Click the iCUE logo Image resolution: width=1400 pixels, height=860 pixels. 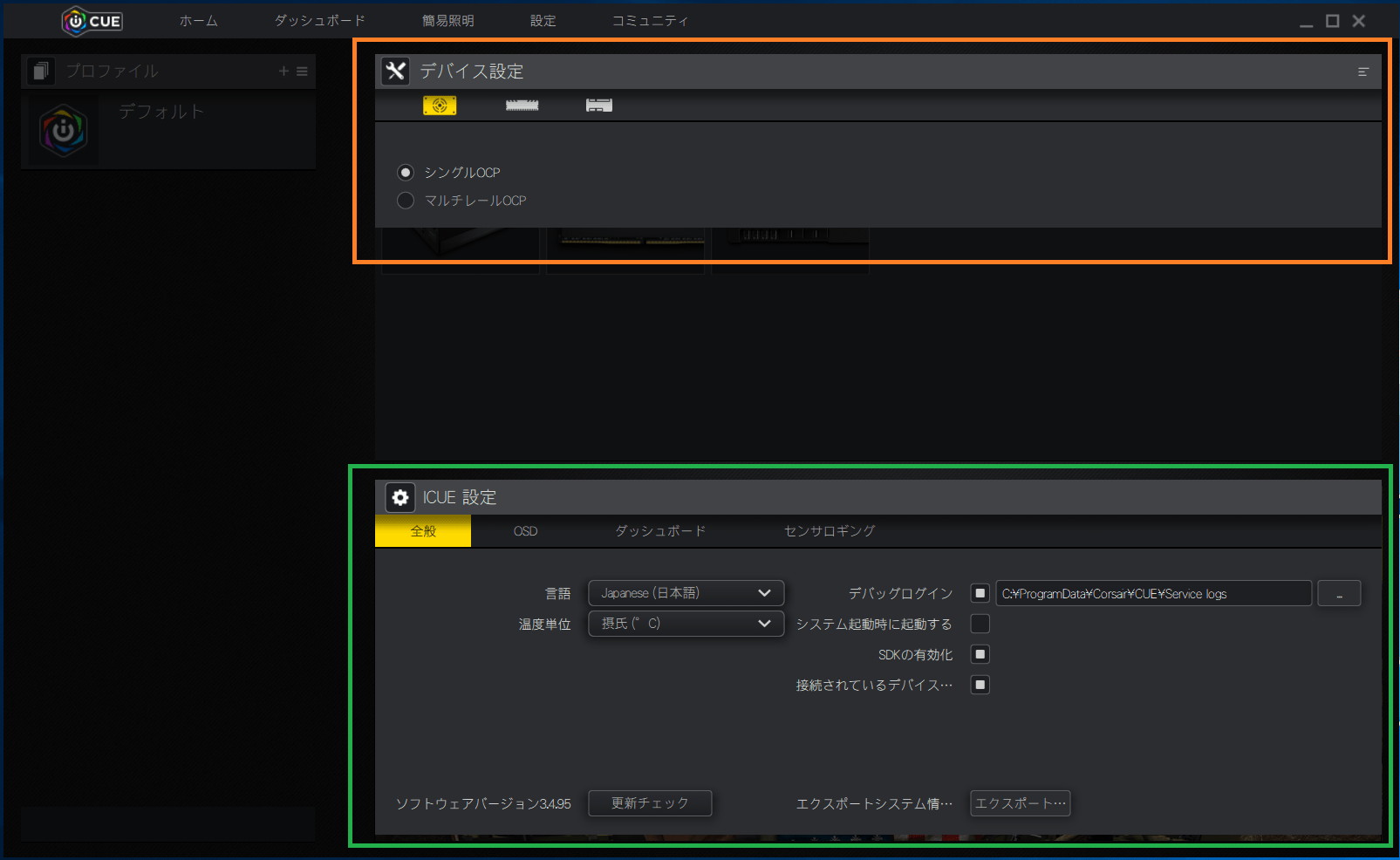coord(92,21)
